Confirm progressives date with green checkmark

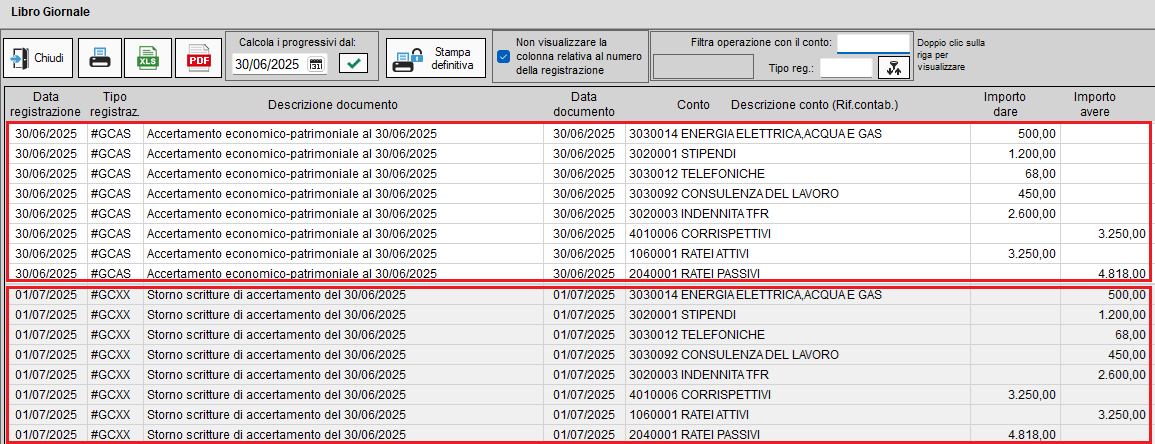click(x=353, y=64)
